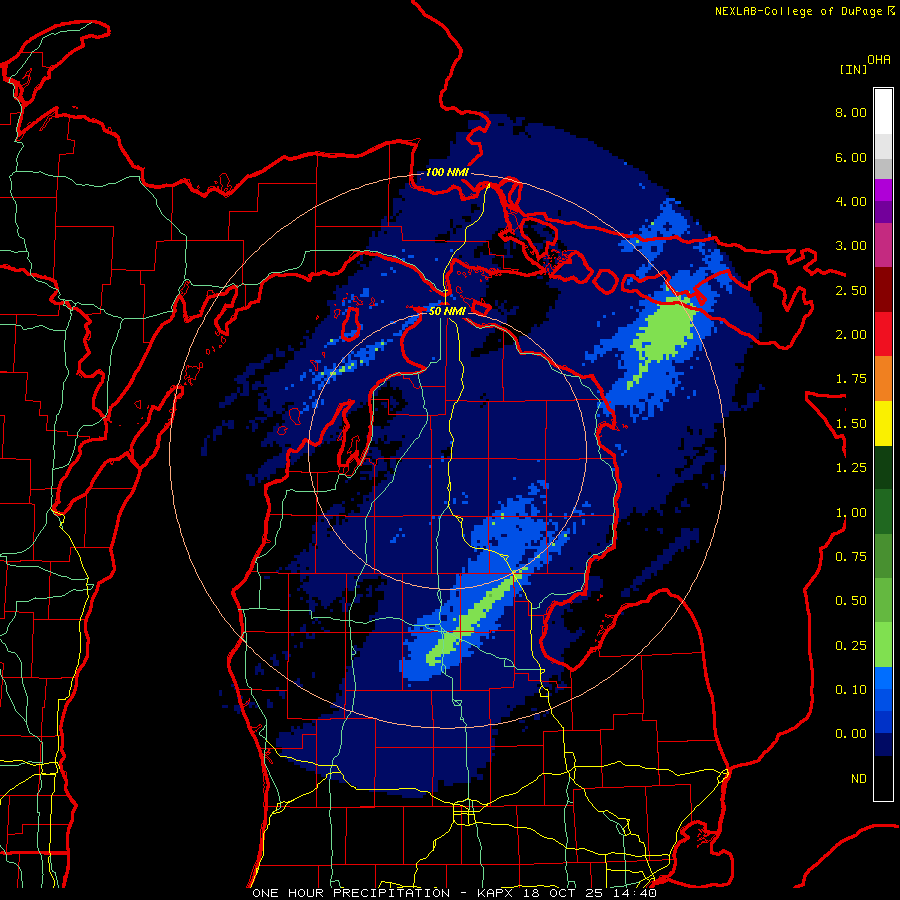
Task: Click the 3.00 legend value
Action: pyautogui.click(x=851, y=246)
